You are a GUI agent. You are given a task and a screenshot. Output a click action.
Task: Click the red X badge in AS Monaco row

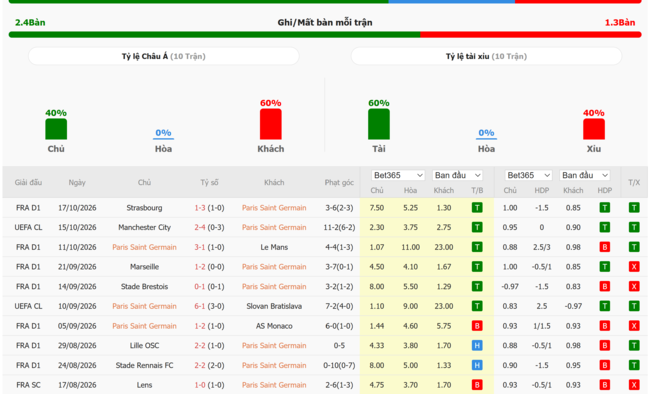point(634,326)
